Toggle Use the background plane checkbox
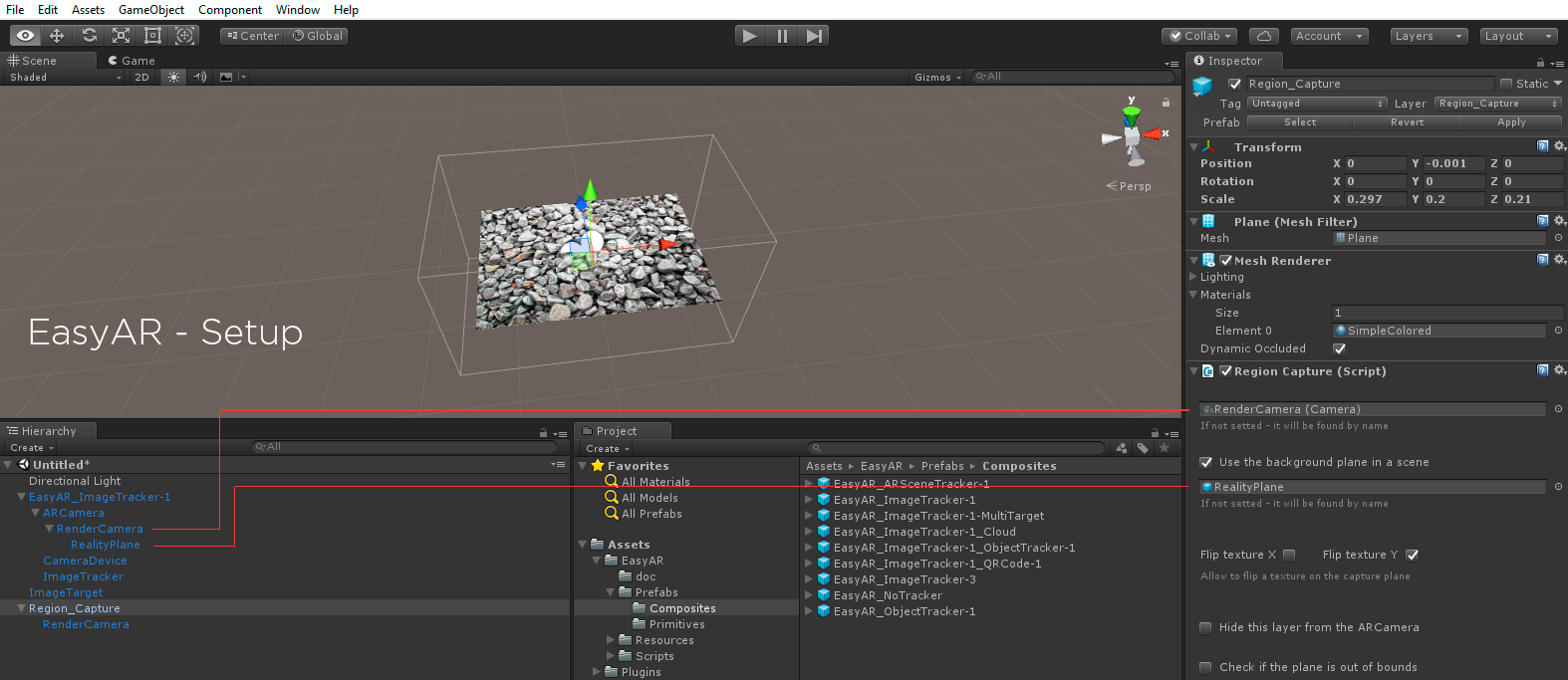 1206,462
